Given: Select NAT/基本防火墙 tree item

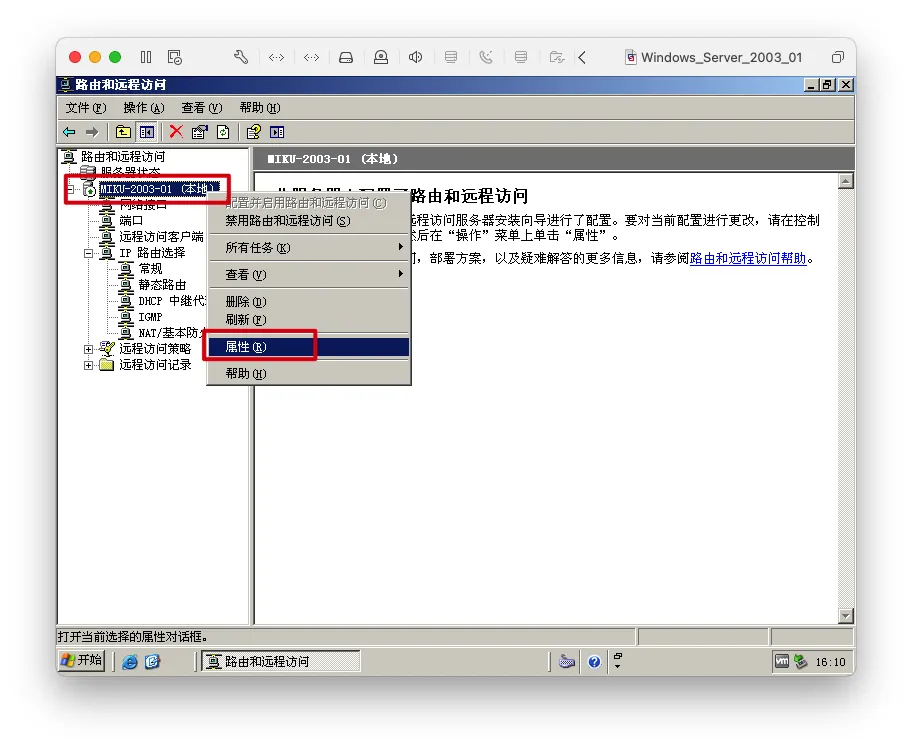Looking at the screenshot, I should (x=172, y=333).
